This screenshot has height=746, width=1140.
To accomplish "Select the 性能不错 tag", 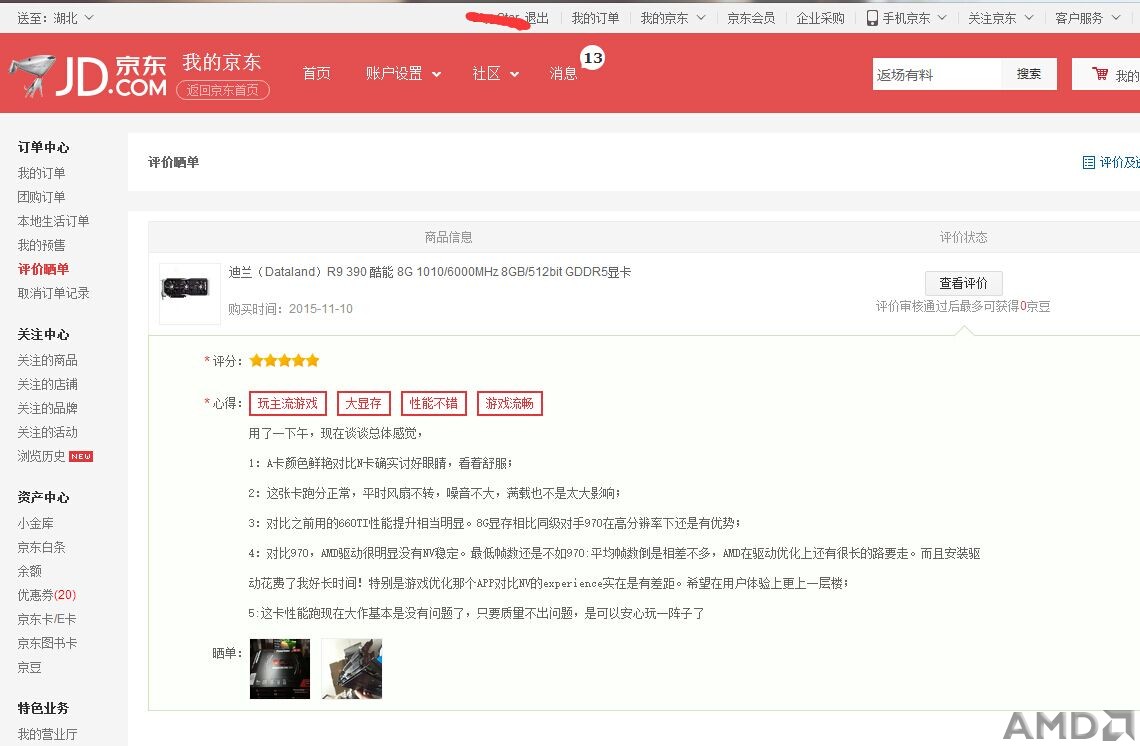I will click(x=433, y=404).
